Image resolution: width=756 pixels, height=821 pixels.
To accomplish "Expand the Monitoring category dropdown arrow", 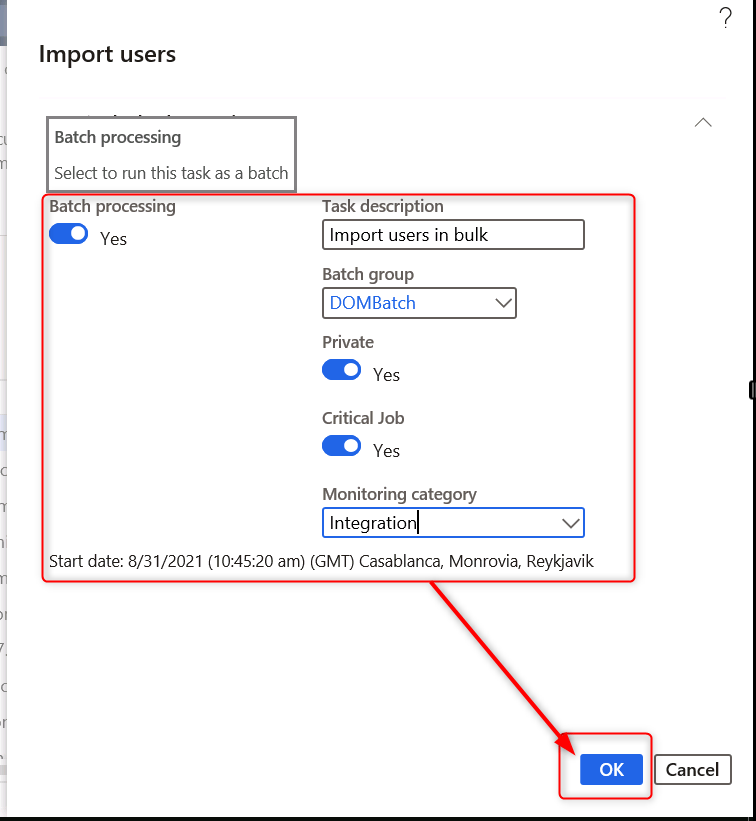I will point(570,523).
